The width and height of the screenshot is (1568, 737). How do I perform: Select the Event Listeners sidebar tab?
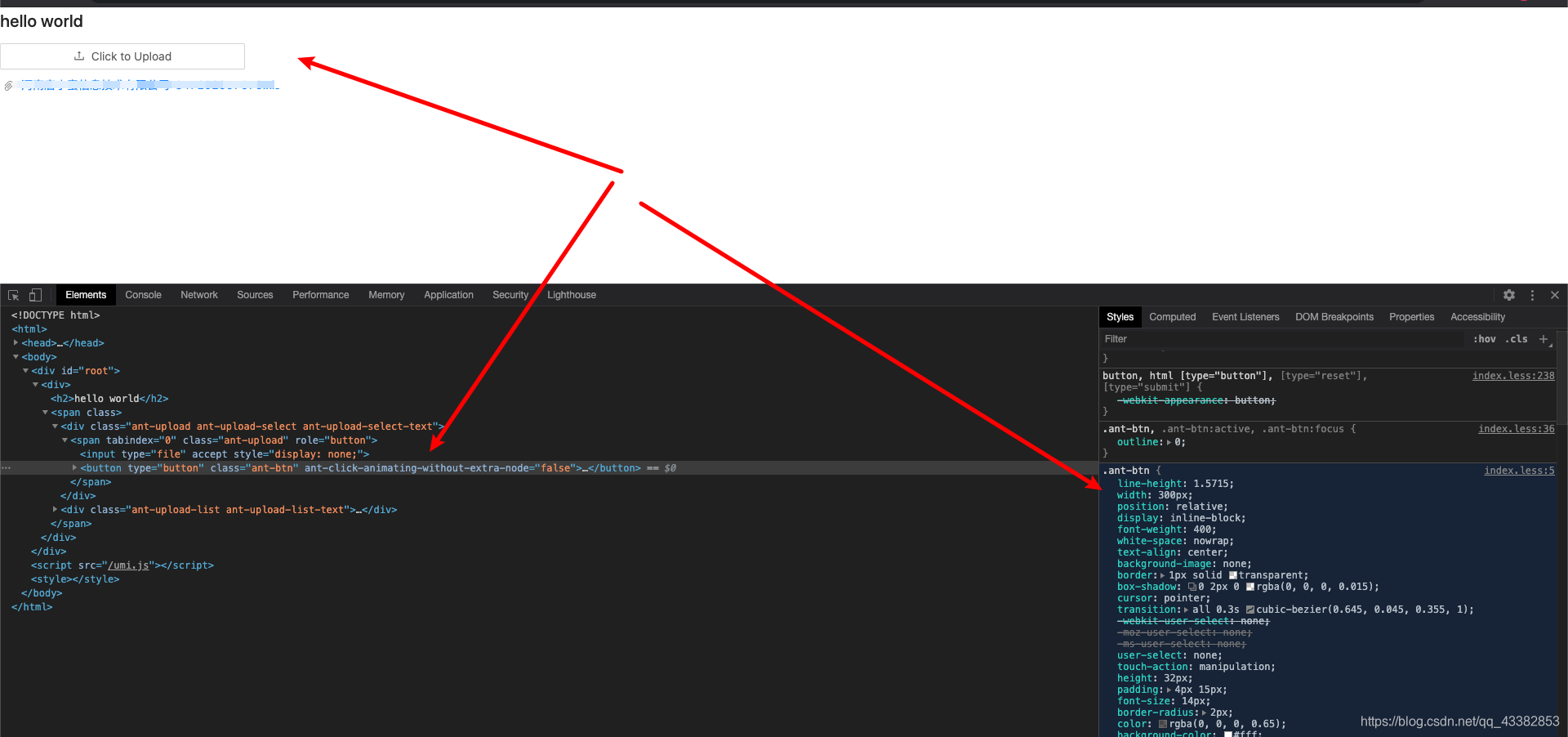[x=1245, y=317]
